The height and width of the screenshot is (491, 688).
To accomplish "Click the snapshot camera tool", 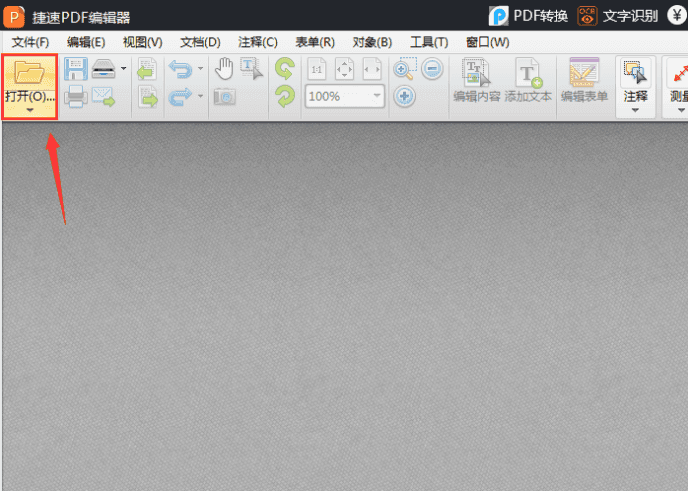I will (225, 97).
